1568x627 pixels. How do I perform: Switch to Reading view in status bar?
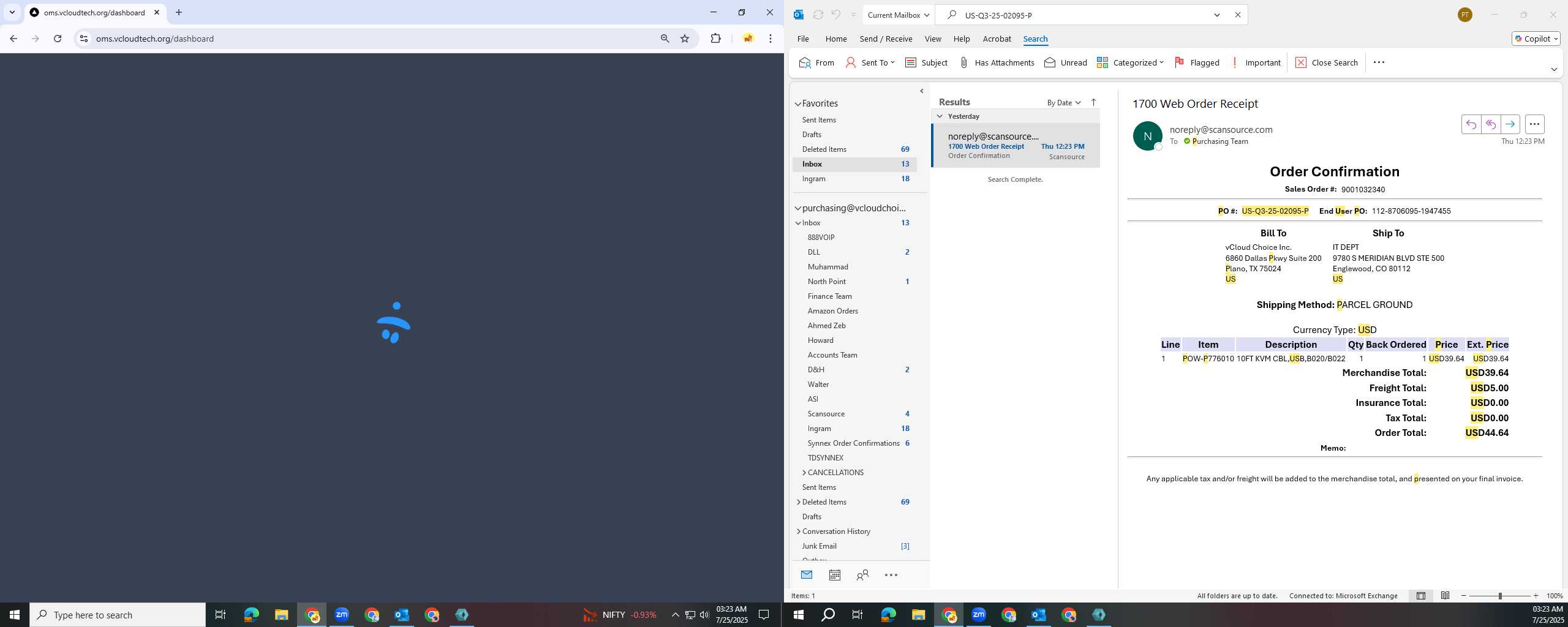click(1445, 596)
